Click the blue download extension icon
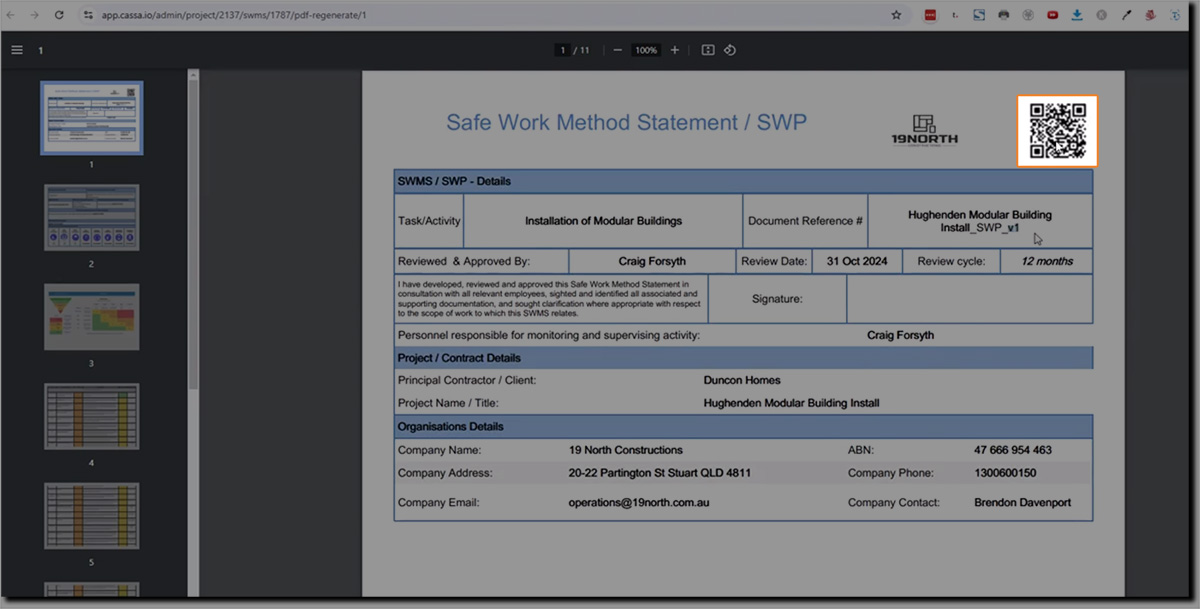 pos(1077,15)
